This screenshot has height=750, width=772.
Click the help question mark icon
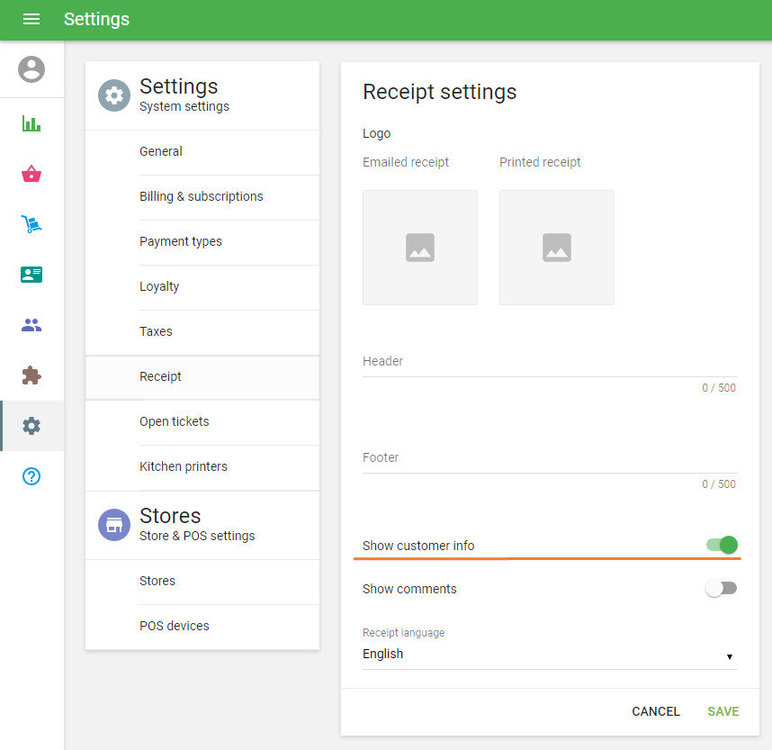click(32, 476)
